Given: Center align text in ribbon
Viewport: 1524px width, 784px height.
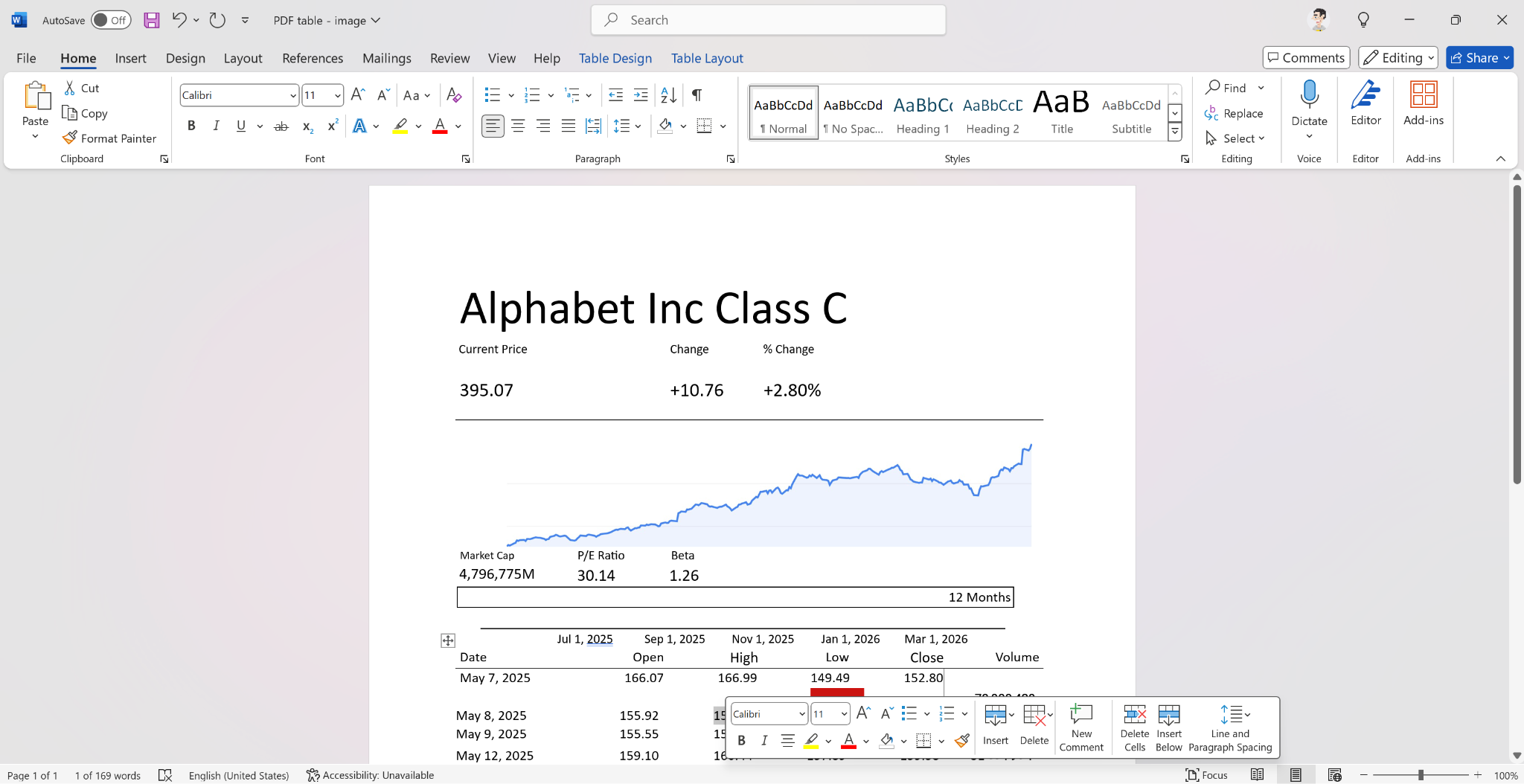Looking at the screenshot, I should tap(518, 126).
